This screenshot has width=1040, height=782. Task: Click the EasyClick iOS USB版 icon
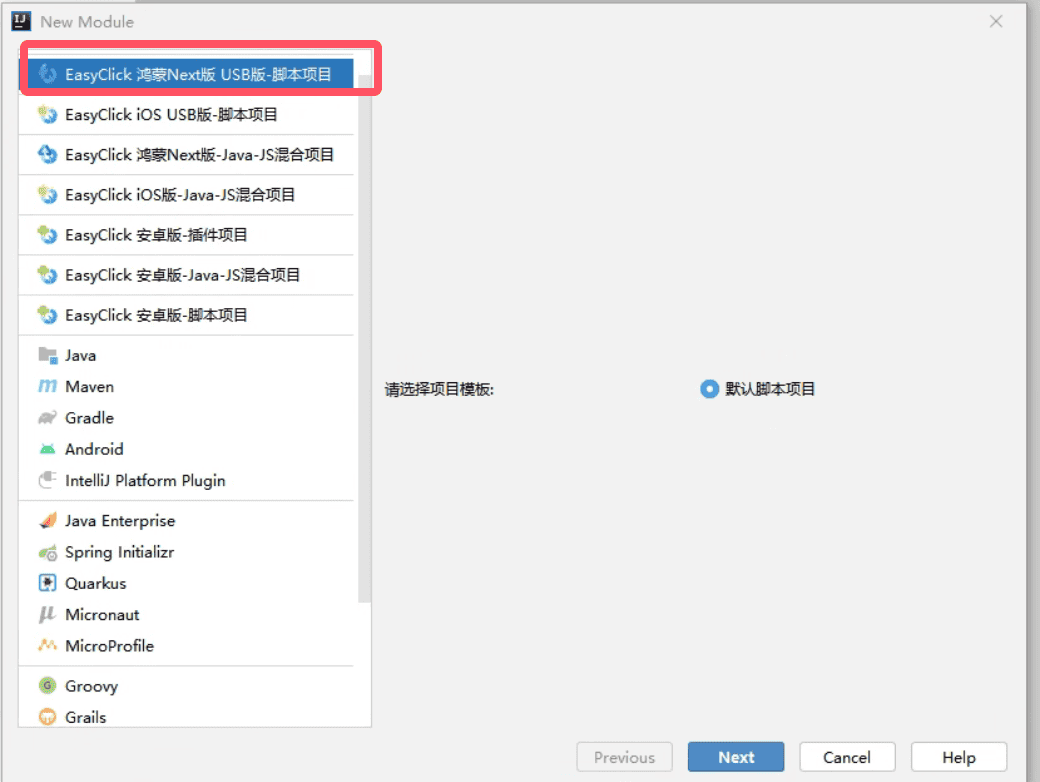click(x=47, y=115)
